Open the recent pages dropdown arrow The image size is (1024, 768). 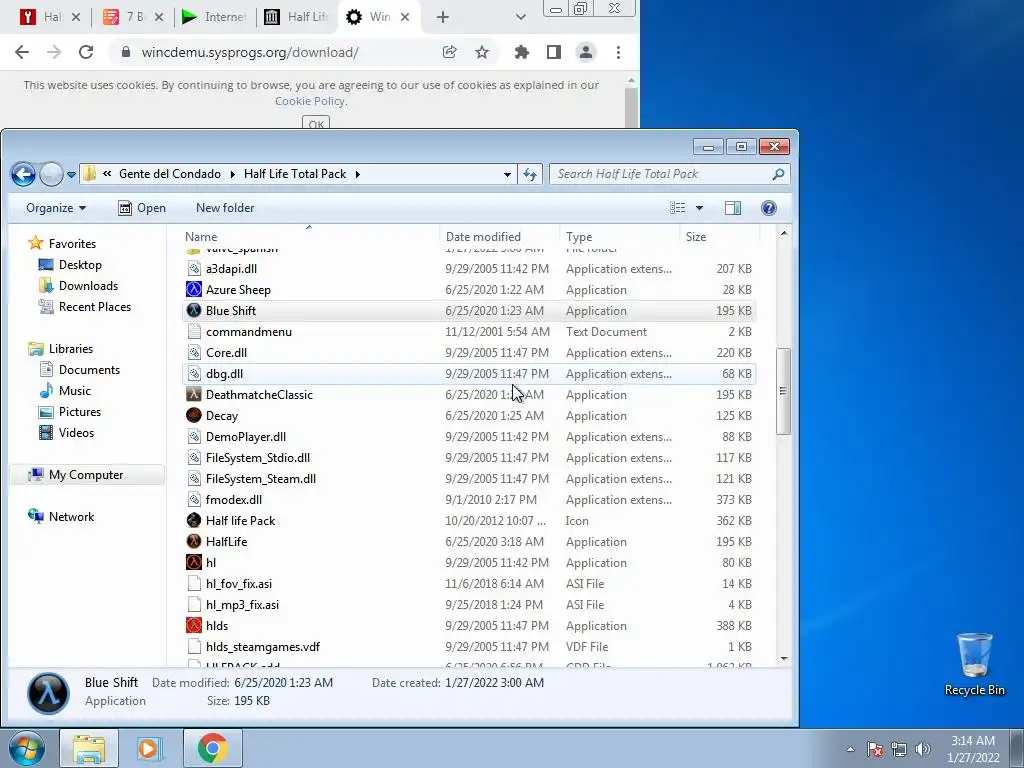(x=71, y=175)
